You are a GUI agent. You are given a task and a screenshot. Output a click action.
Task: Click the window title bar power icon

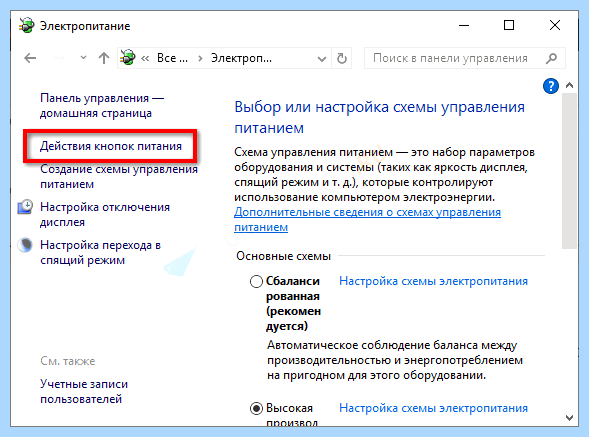pos(26,26)
